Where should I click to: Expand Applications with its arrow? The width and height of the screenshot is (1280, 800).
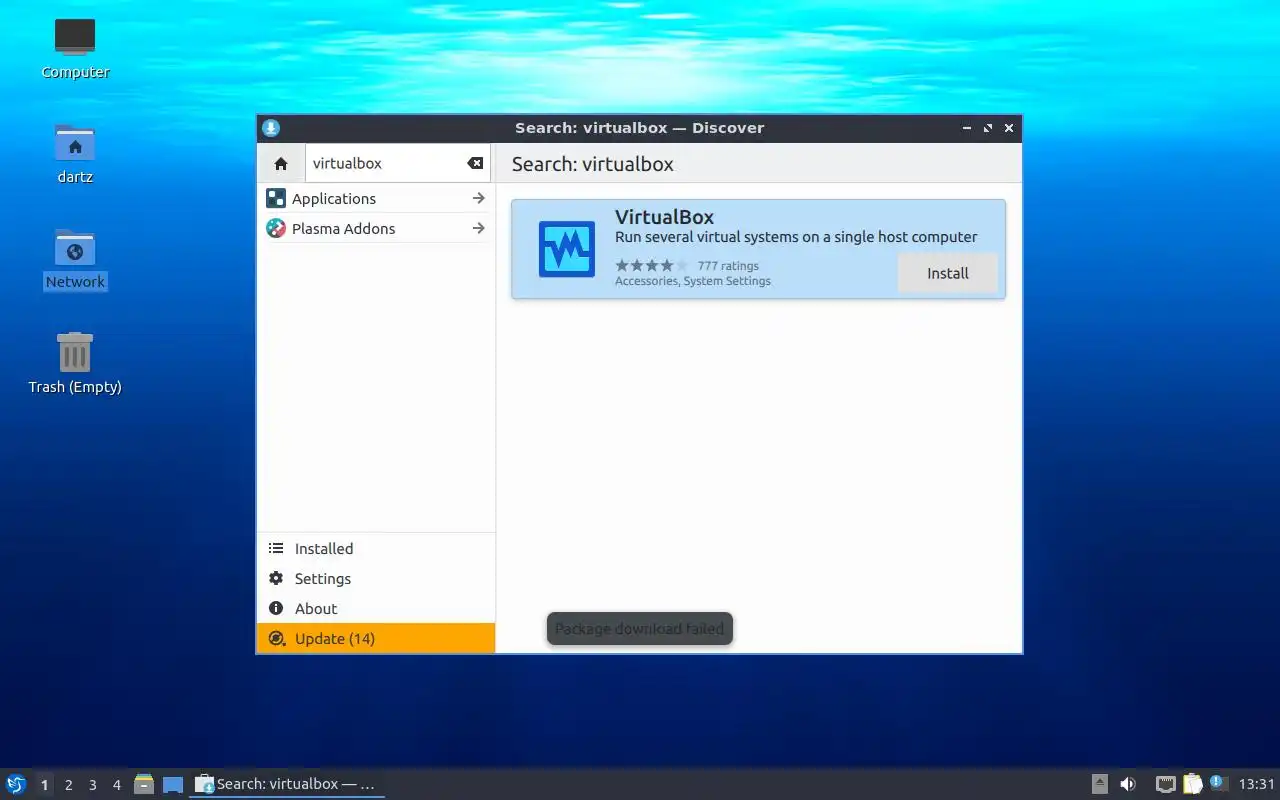coord(479,199)
